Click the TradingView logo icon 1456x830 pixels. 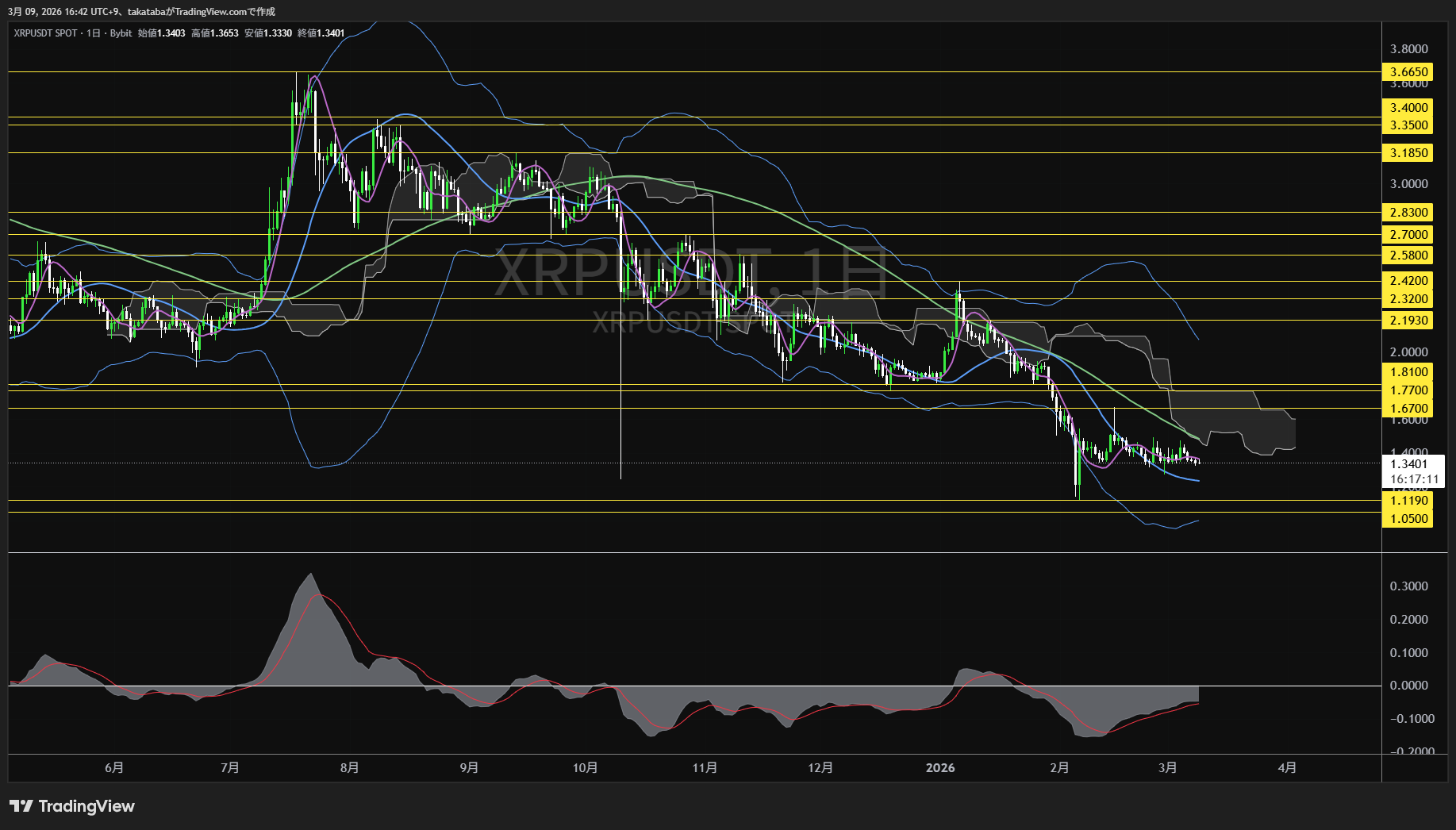coord(21,806)
